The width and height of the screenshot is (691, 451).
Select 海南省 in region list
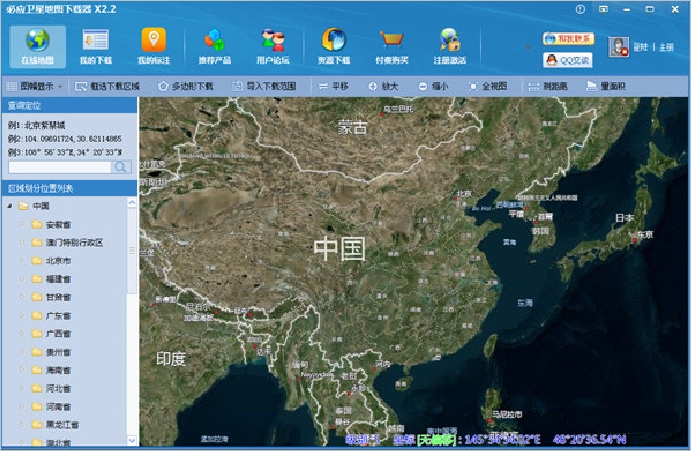click(58, 370)
